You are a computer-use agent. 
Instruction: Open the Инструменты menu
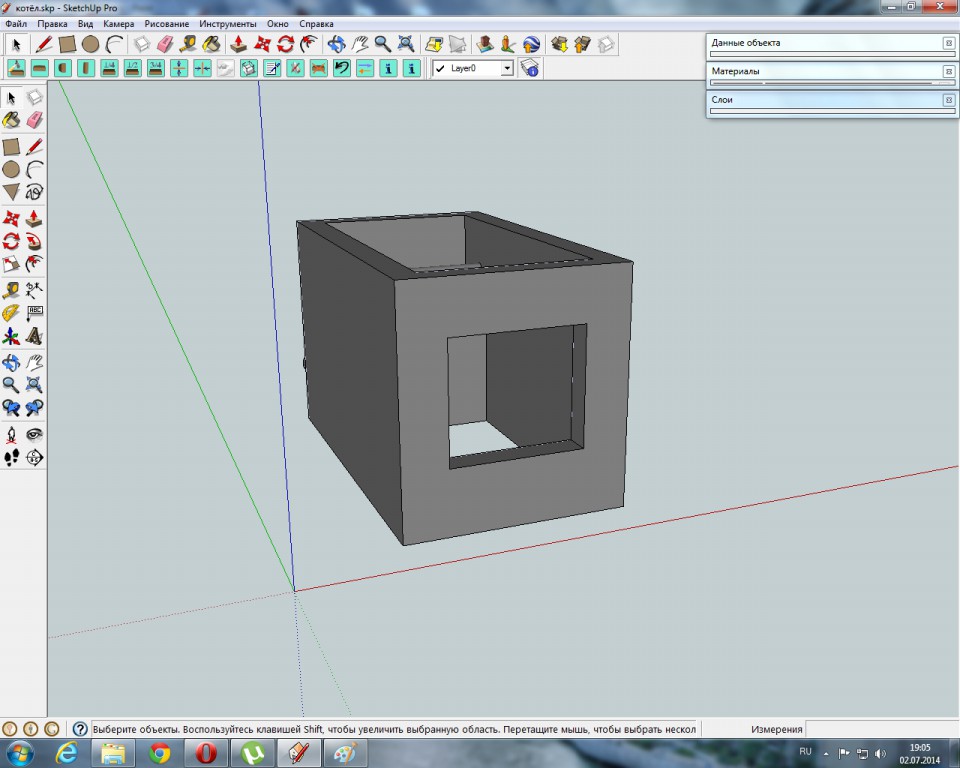click(227, 23)
